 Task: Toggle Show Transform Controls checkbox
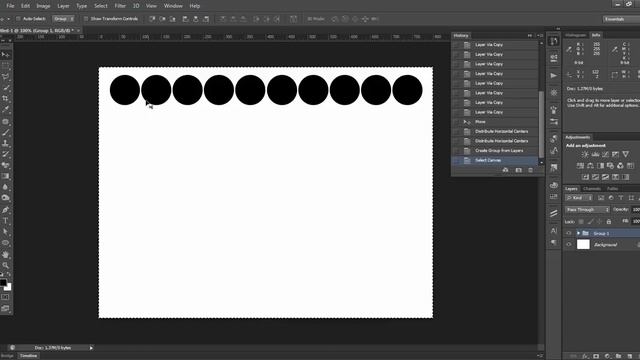[86, 19]
